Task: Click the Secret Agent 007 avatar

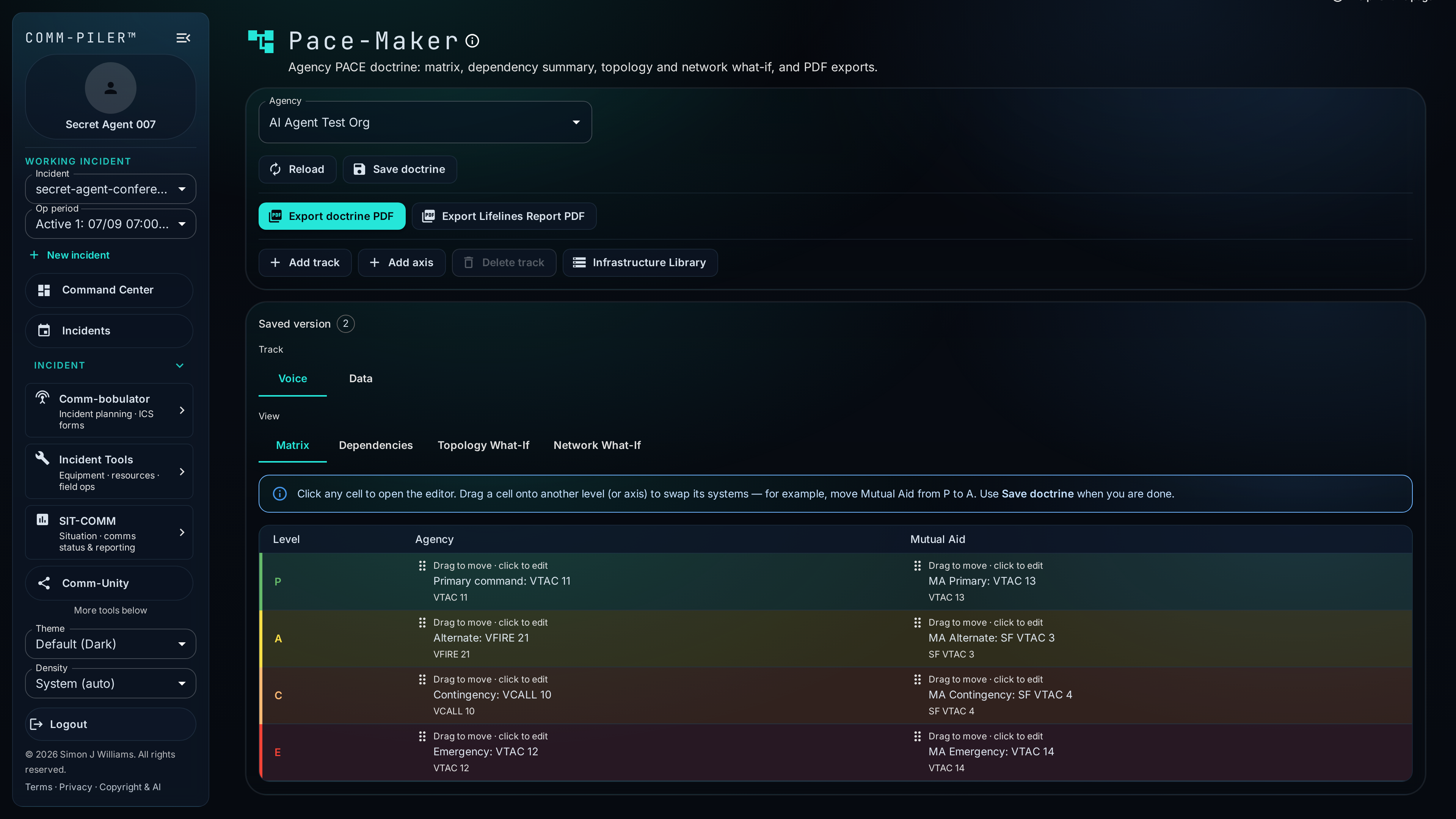Action: click(x=110, y=88)
